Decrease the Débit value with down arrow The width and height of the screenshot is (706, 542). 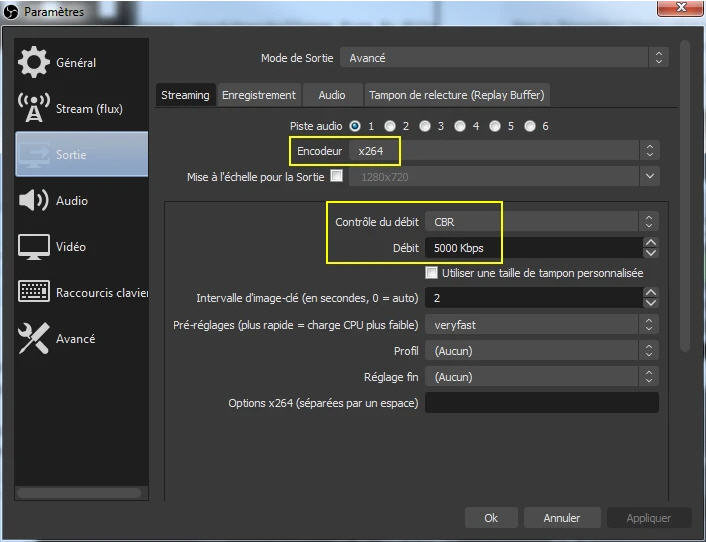coord(651,253)
